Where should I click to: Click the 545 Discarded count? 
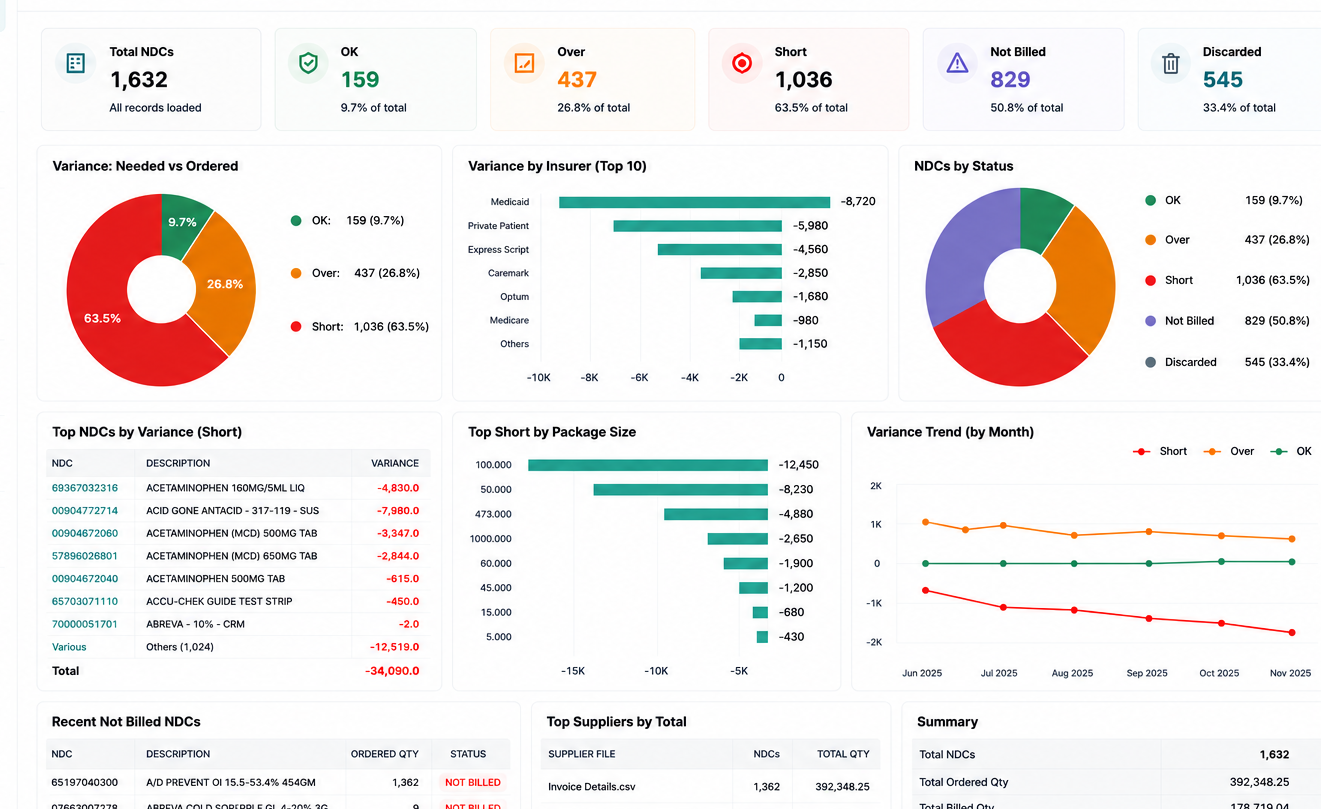point(1223,79)
